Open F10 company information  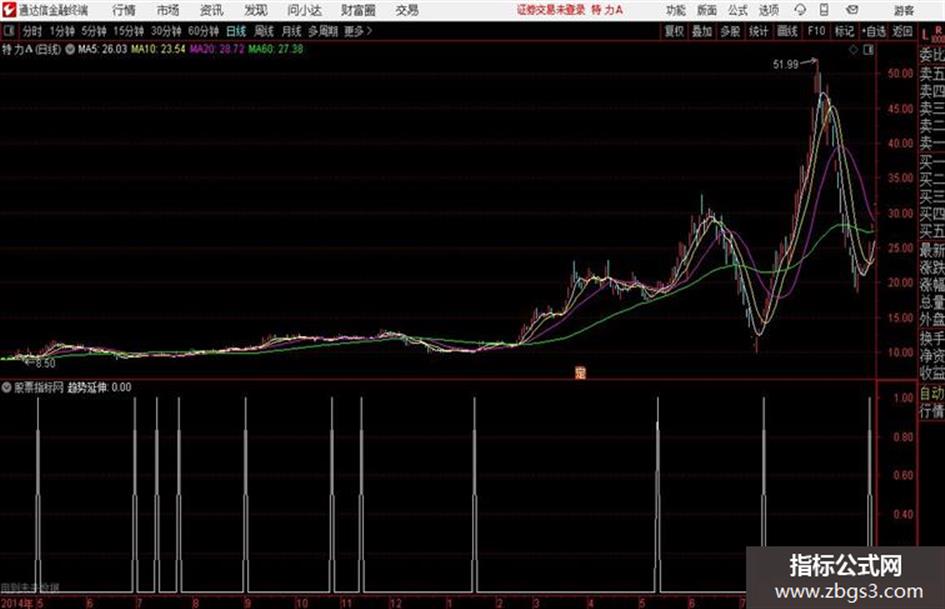click(816, 31)
